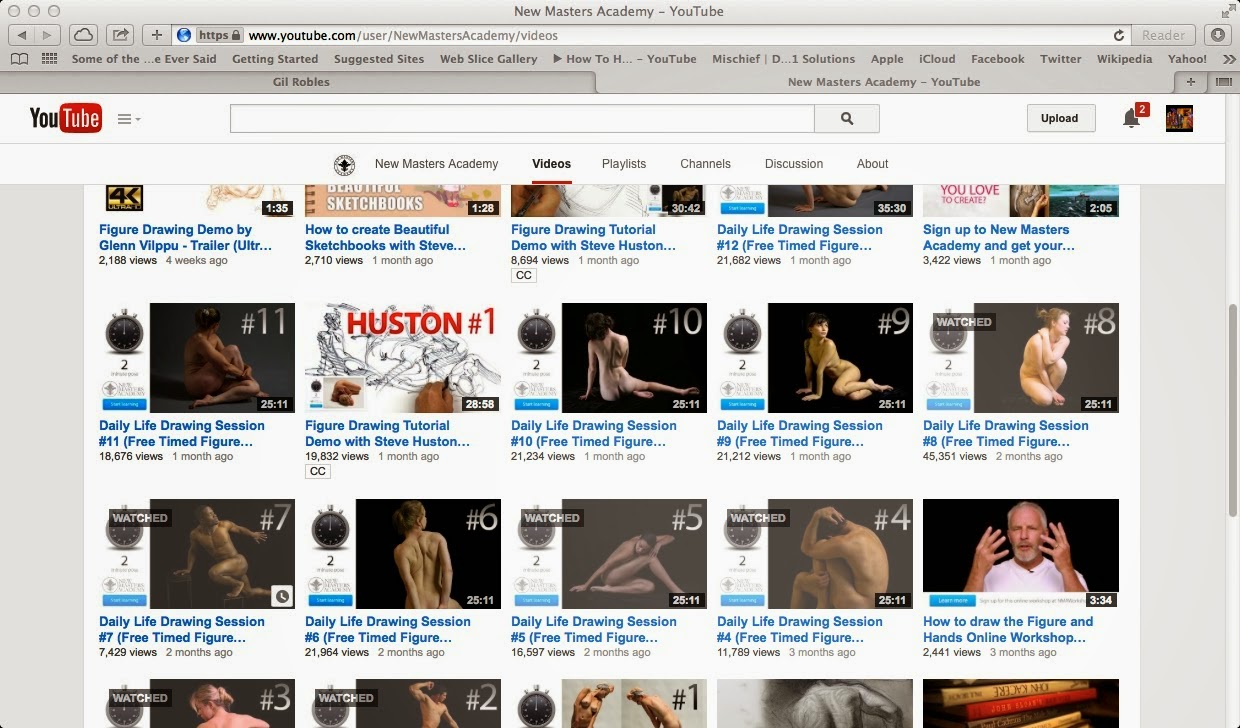The width and height of the screenshot is (1240, 728).
Task: Click the CC badge under 8,694 views video
Action: pos(524,276)
